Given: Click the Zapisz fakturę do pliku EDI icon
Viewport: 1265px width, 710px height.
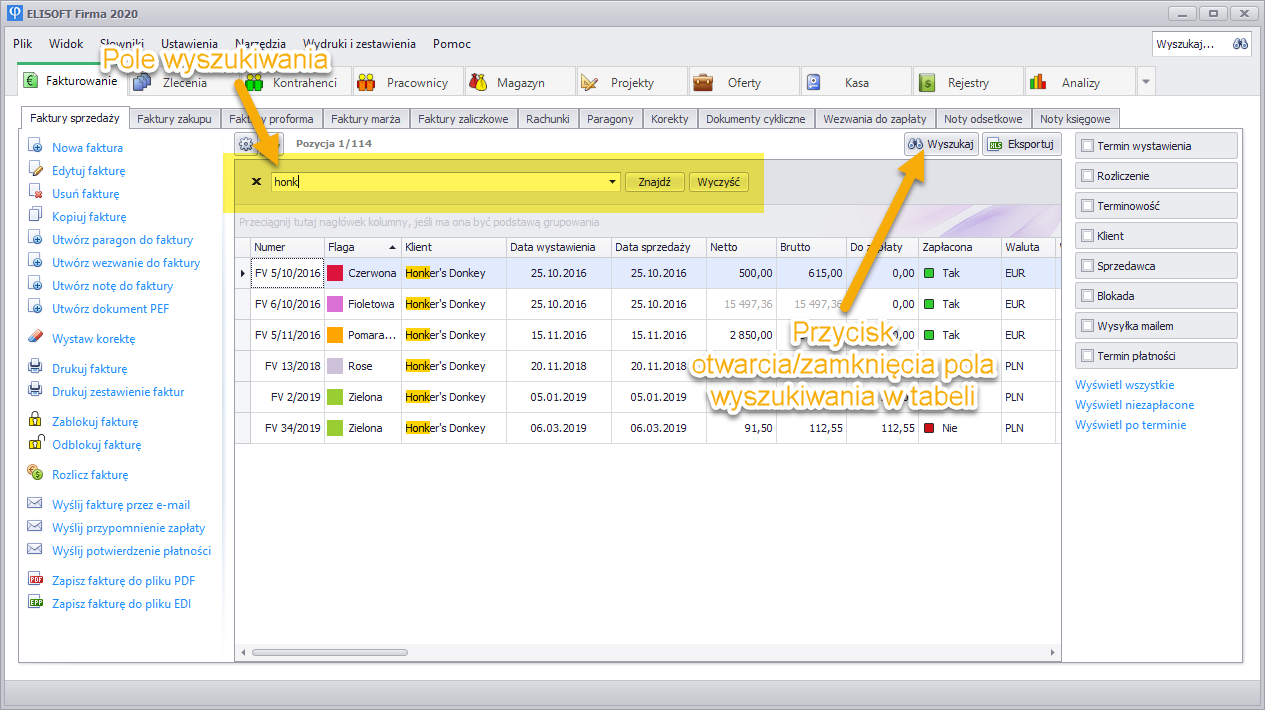Looking at the screenshot, I should 35,603.
